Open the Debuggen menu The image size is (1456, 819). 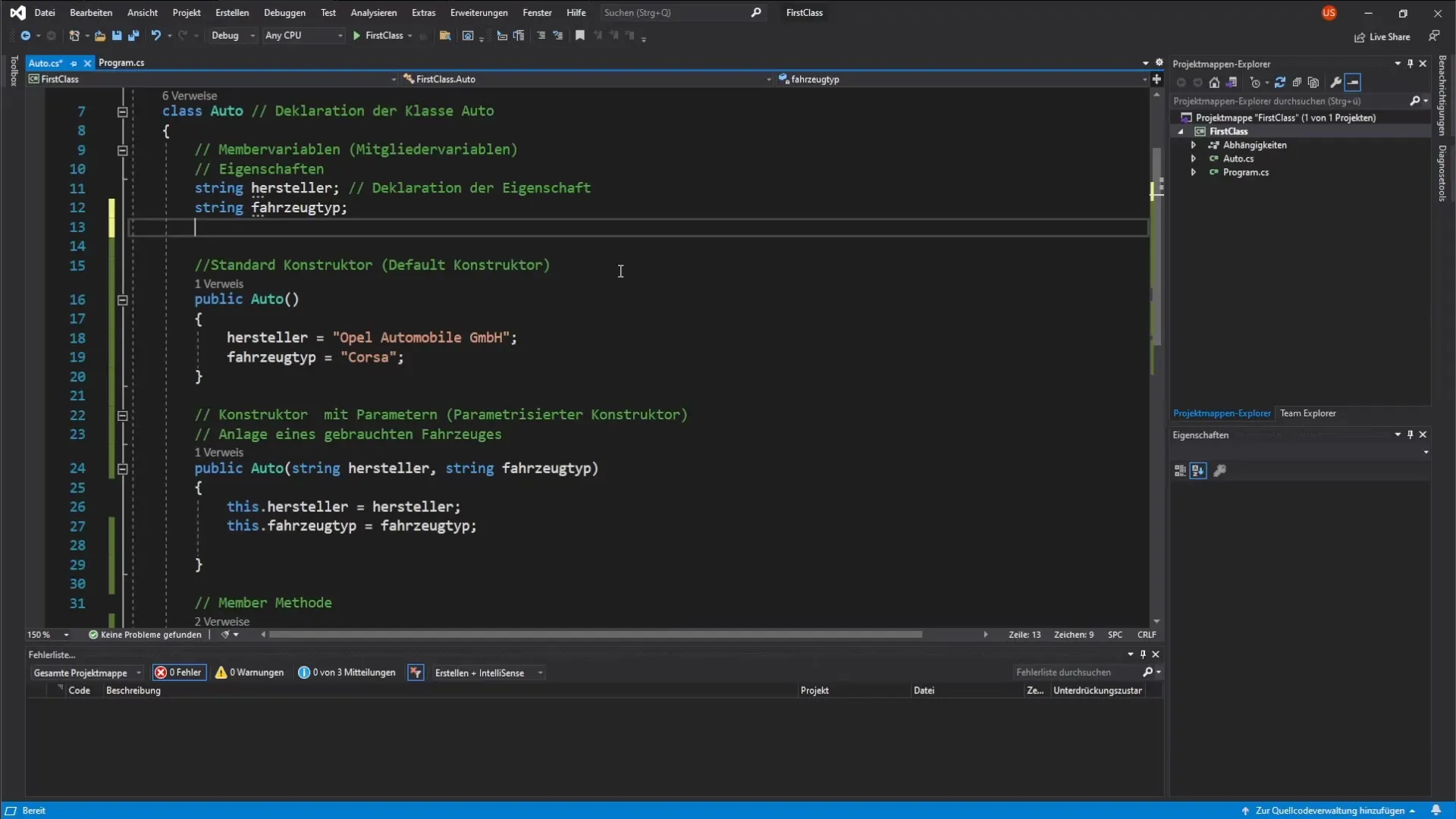tap(284, 13)
